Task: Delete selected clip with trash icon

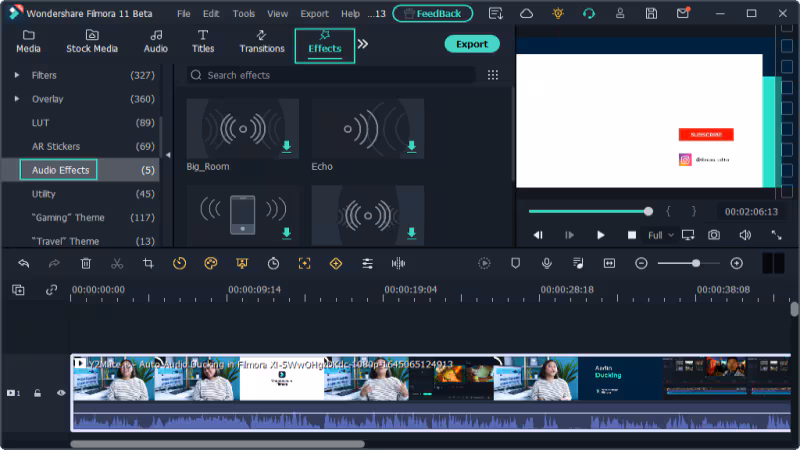Action: pos(86,263)
